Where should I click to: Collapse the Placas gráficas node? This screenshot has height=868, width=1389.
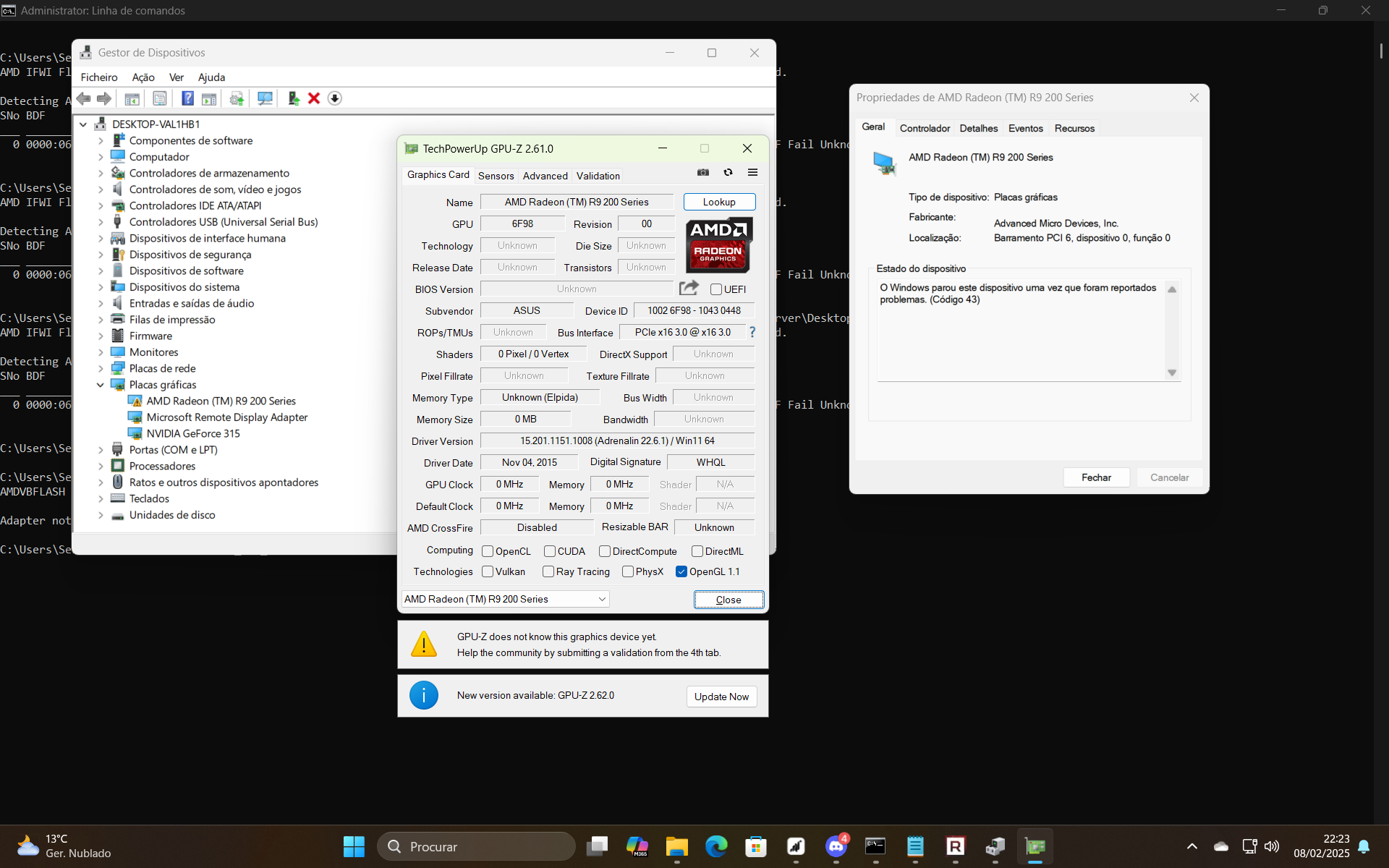(101, 385)
